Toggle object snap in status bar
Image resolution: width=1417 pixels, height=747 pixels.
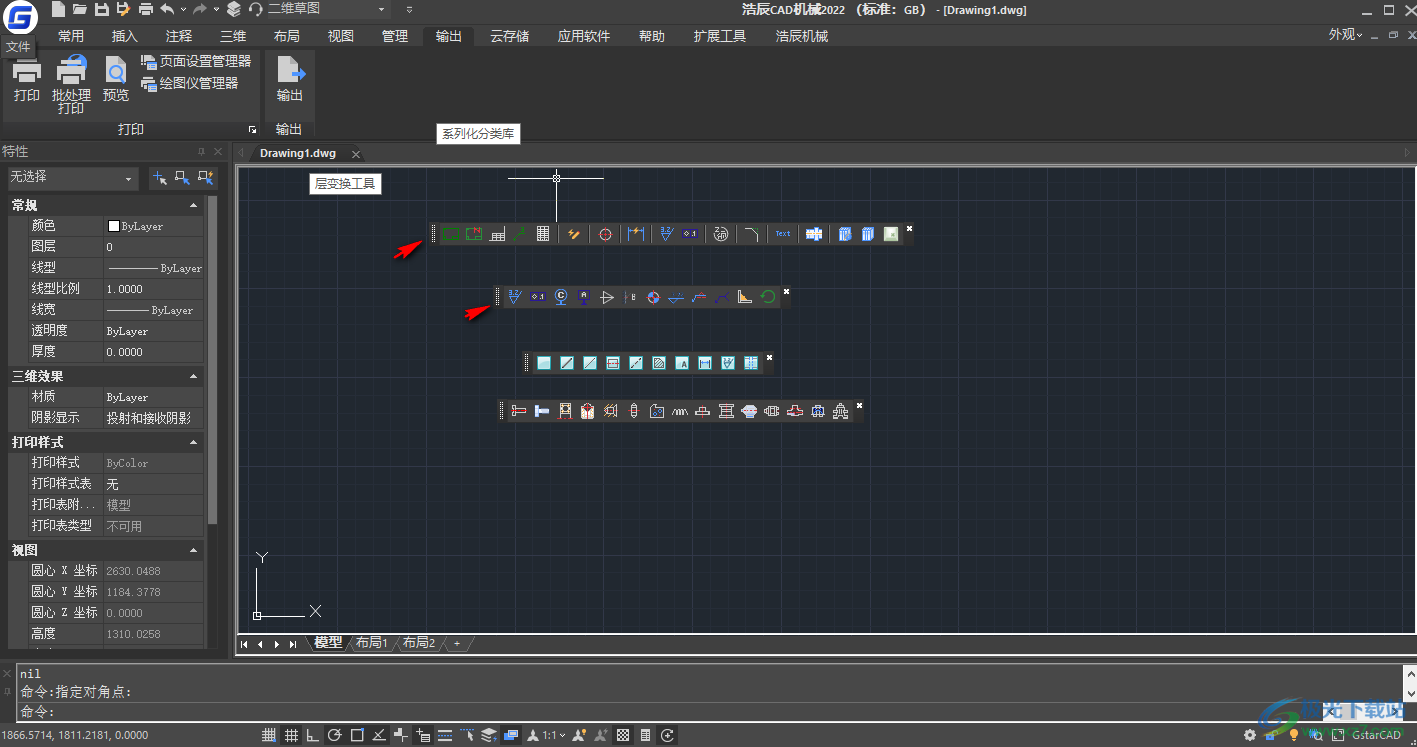coord(357,736)
